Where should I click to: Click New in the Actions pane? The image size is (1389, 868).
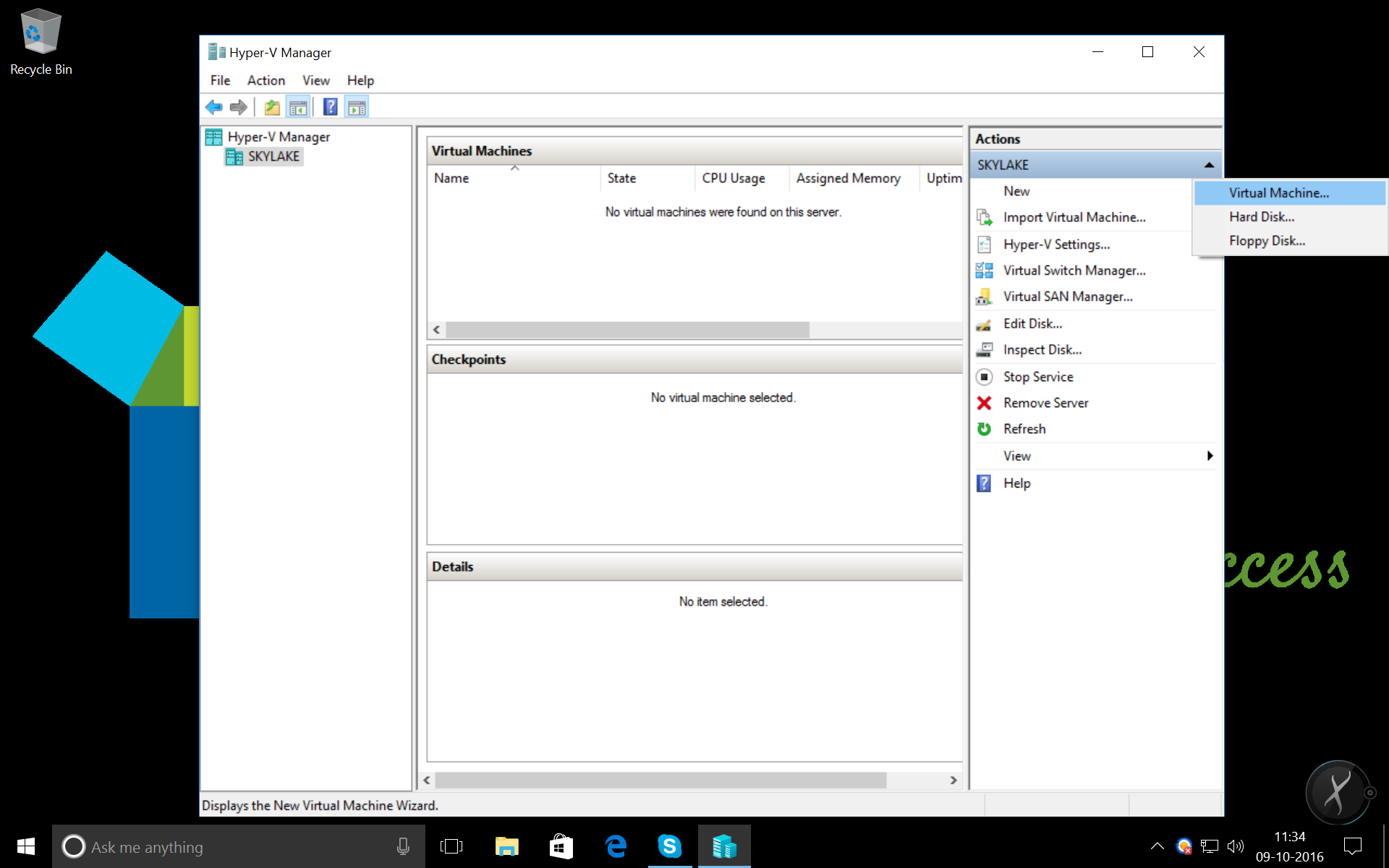point(1016,191)
